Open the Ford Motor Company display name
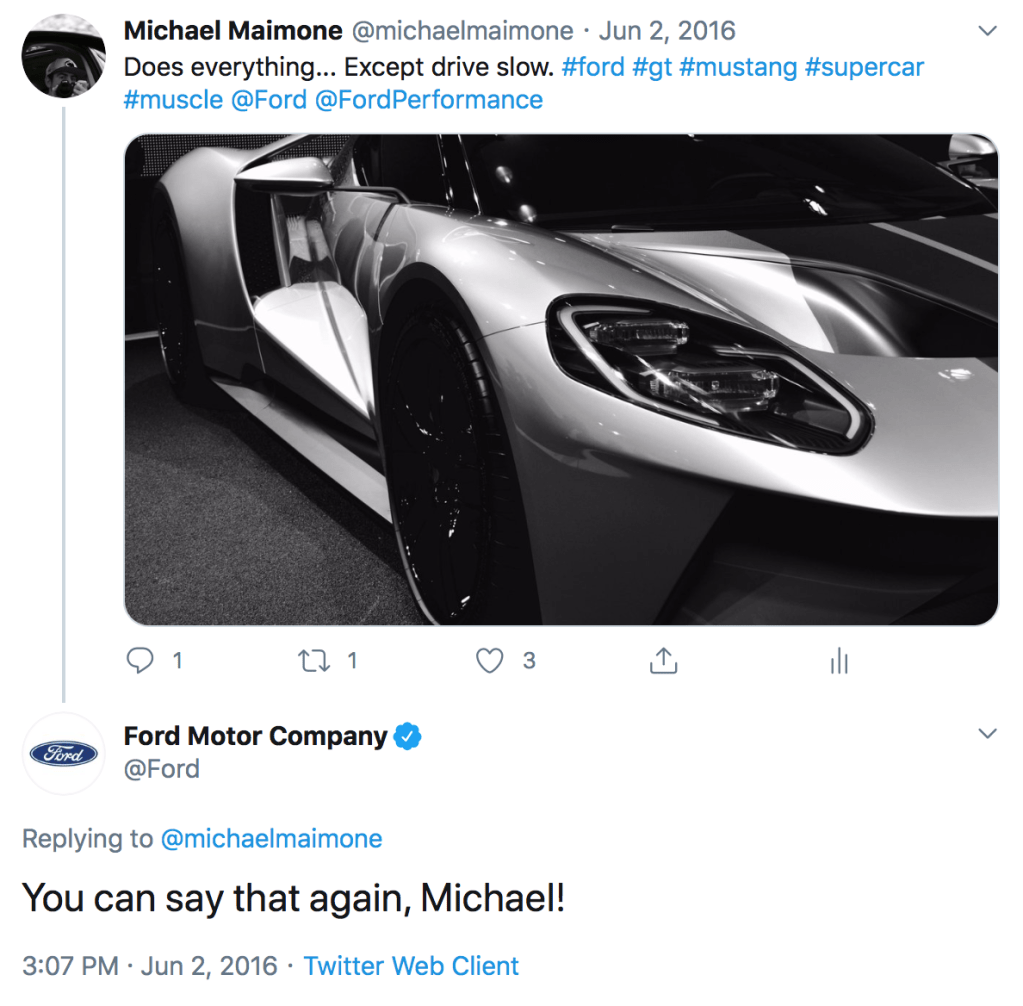1023x1006 pixels. point(255,737)
